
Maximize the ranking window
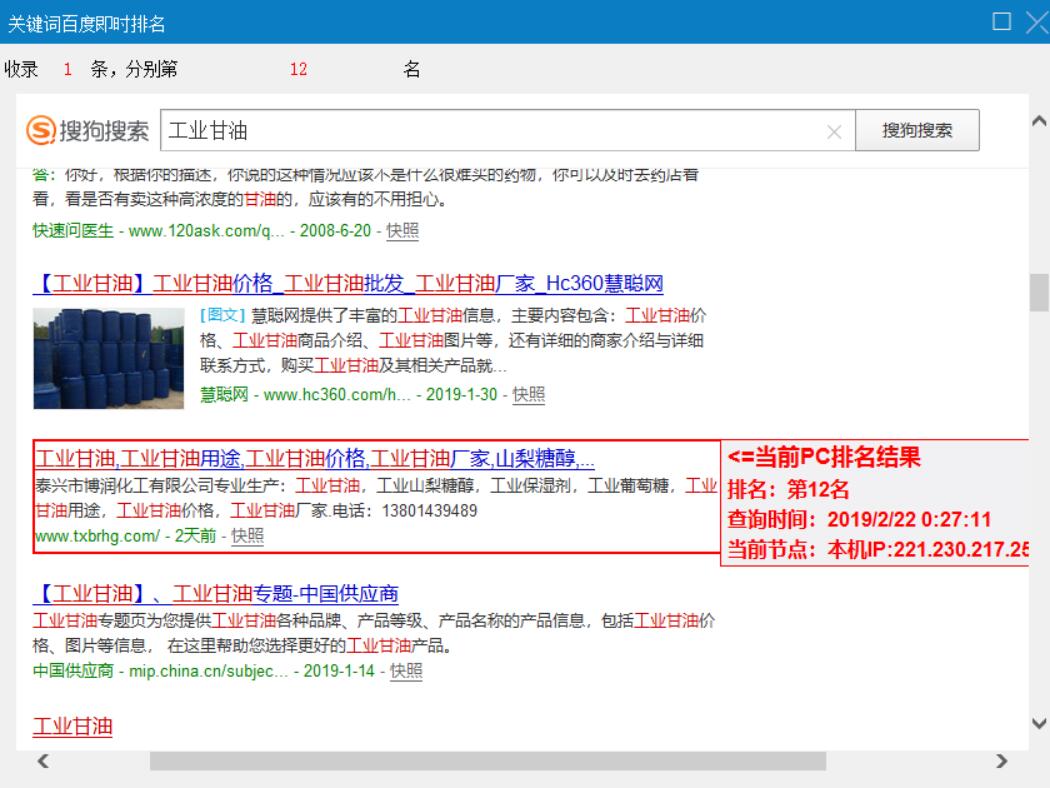tap(1001, 21)
